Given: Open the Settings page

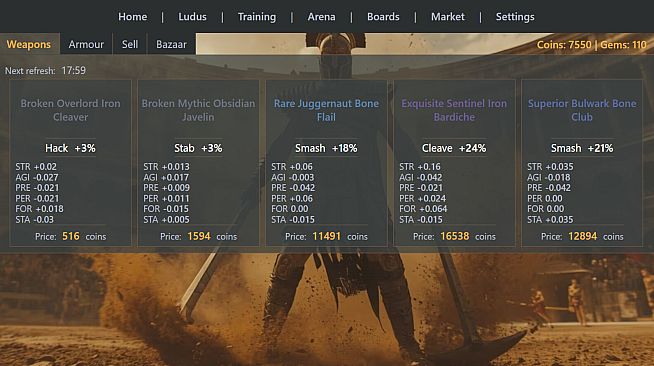Looking at the screenshot, I should tap(515, 17).
